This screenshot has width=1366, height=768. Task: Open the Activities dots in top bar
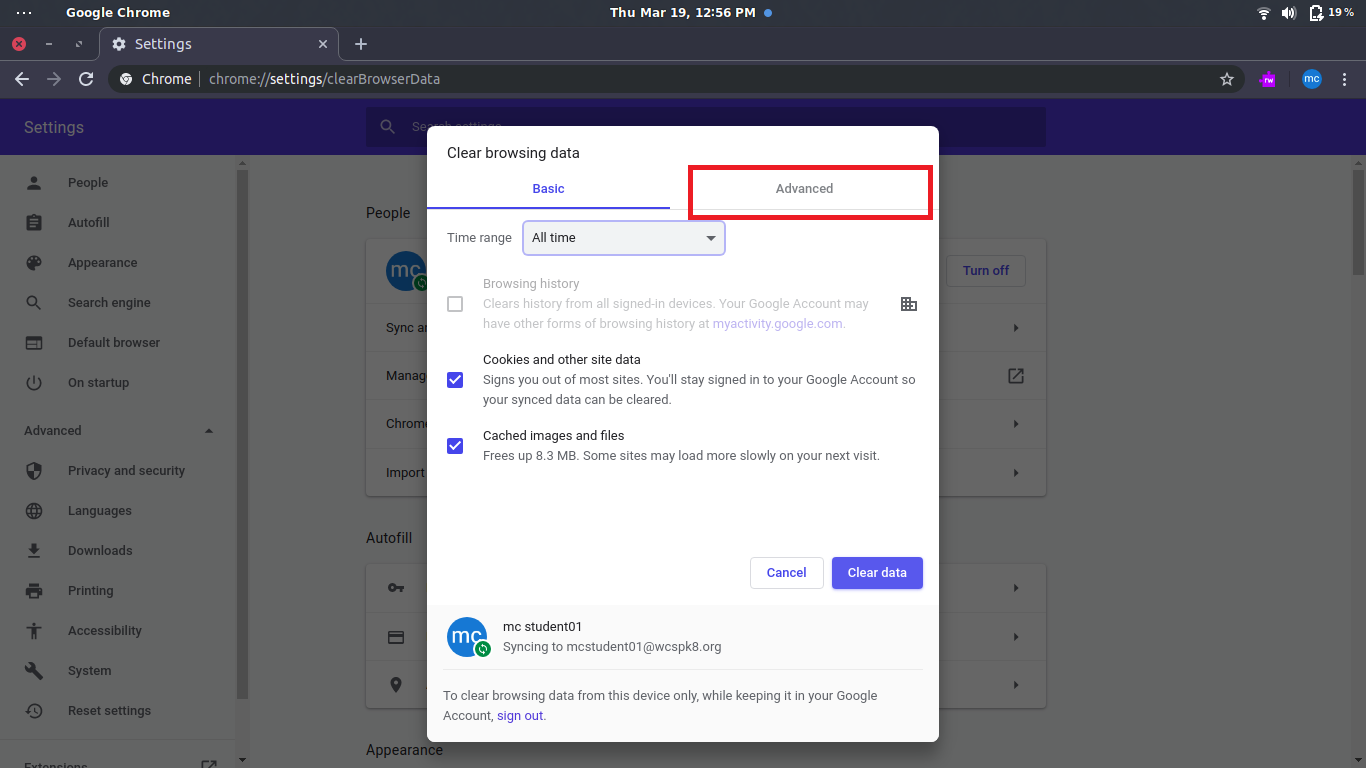pos(24,13)
